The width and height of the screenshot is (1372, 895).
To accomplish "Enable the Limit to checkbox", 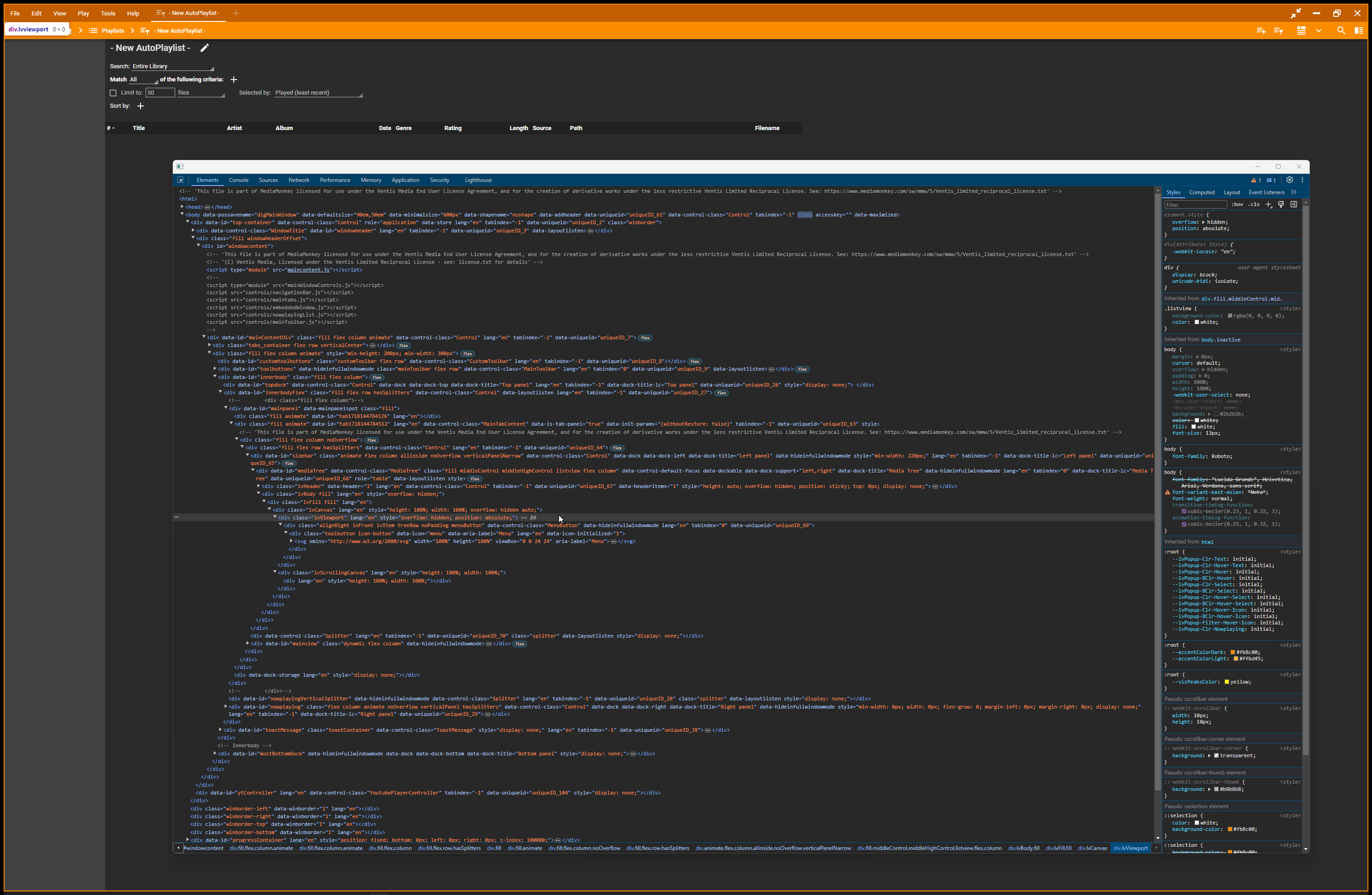I will [113, 93].
